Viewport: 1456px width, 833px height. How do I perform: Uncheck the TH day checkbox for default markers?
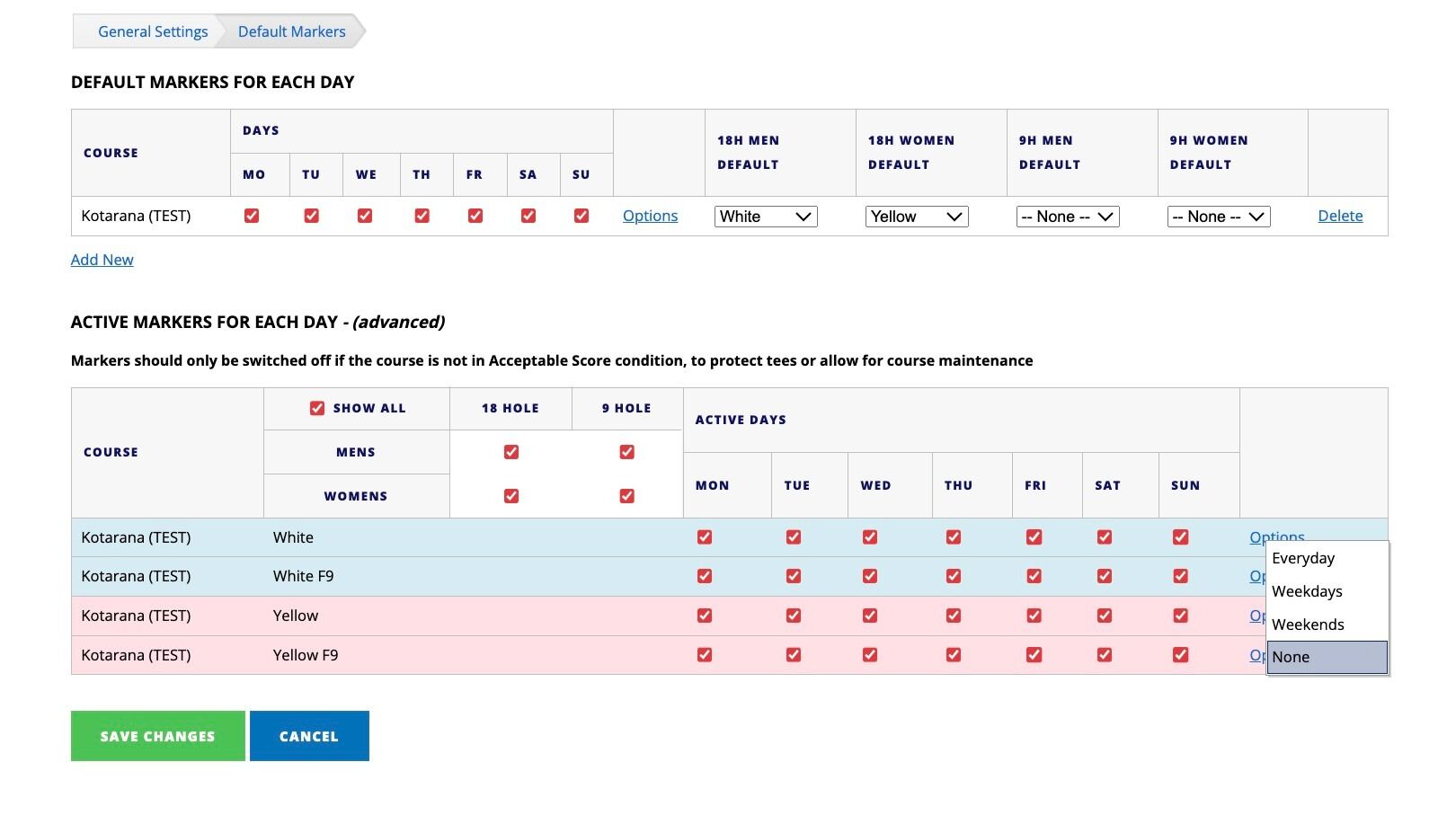coord(422,216)
